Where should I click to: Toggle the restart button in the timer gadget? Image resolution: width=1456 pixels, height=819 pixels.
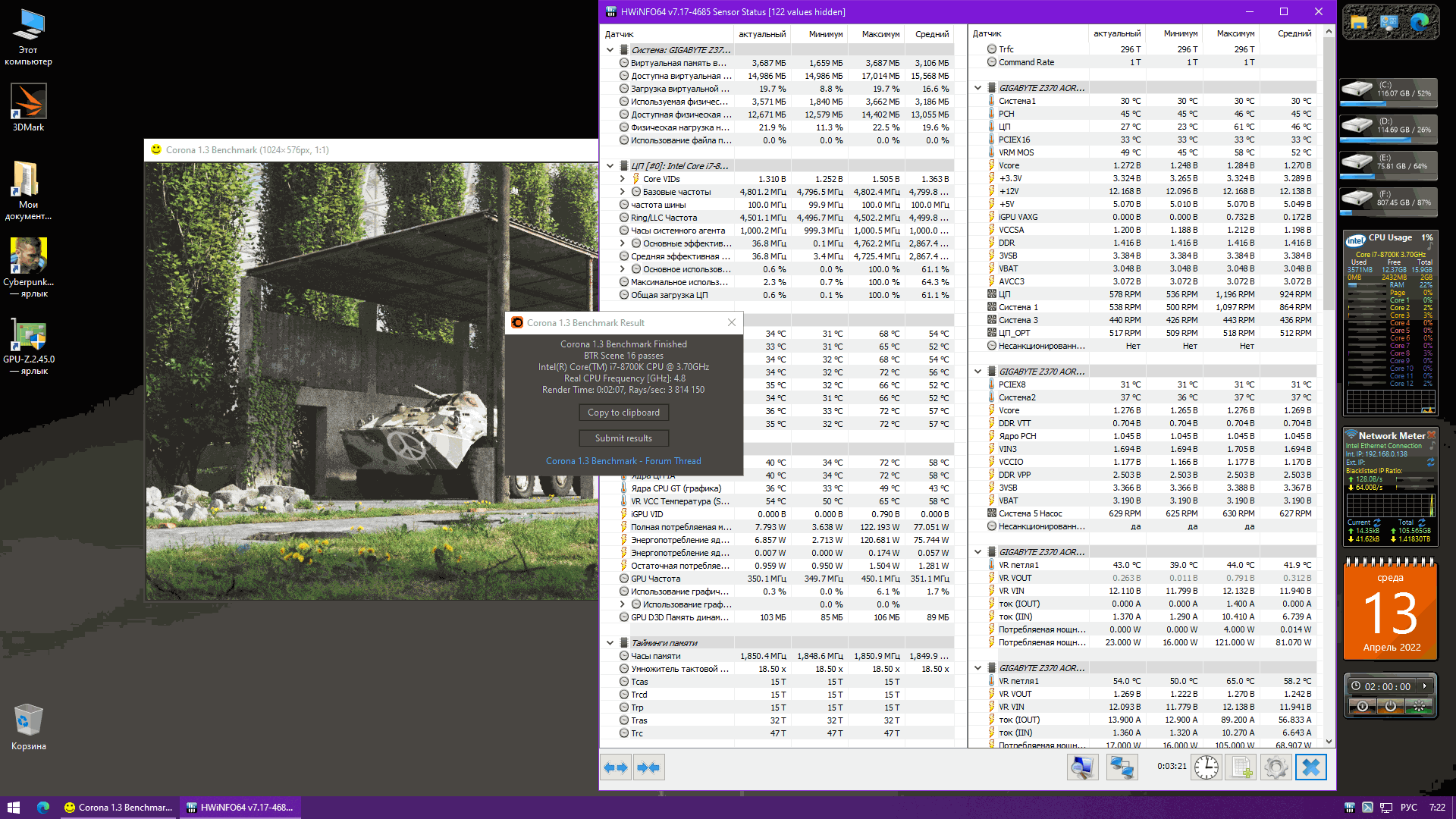[1390, 706]
